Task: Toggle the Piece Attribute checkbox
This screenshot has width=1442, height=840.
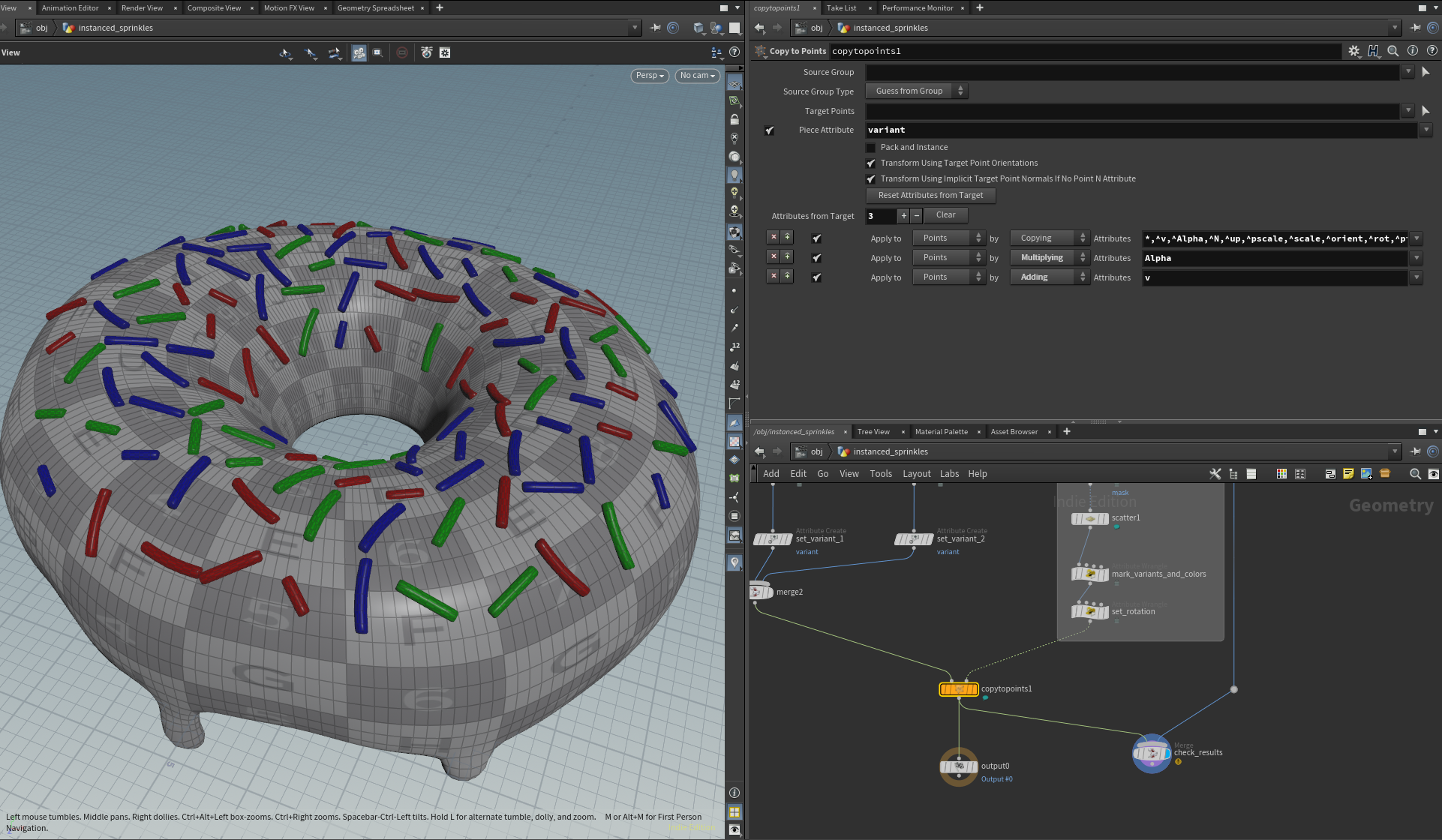Action: click(769, 130)
